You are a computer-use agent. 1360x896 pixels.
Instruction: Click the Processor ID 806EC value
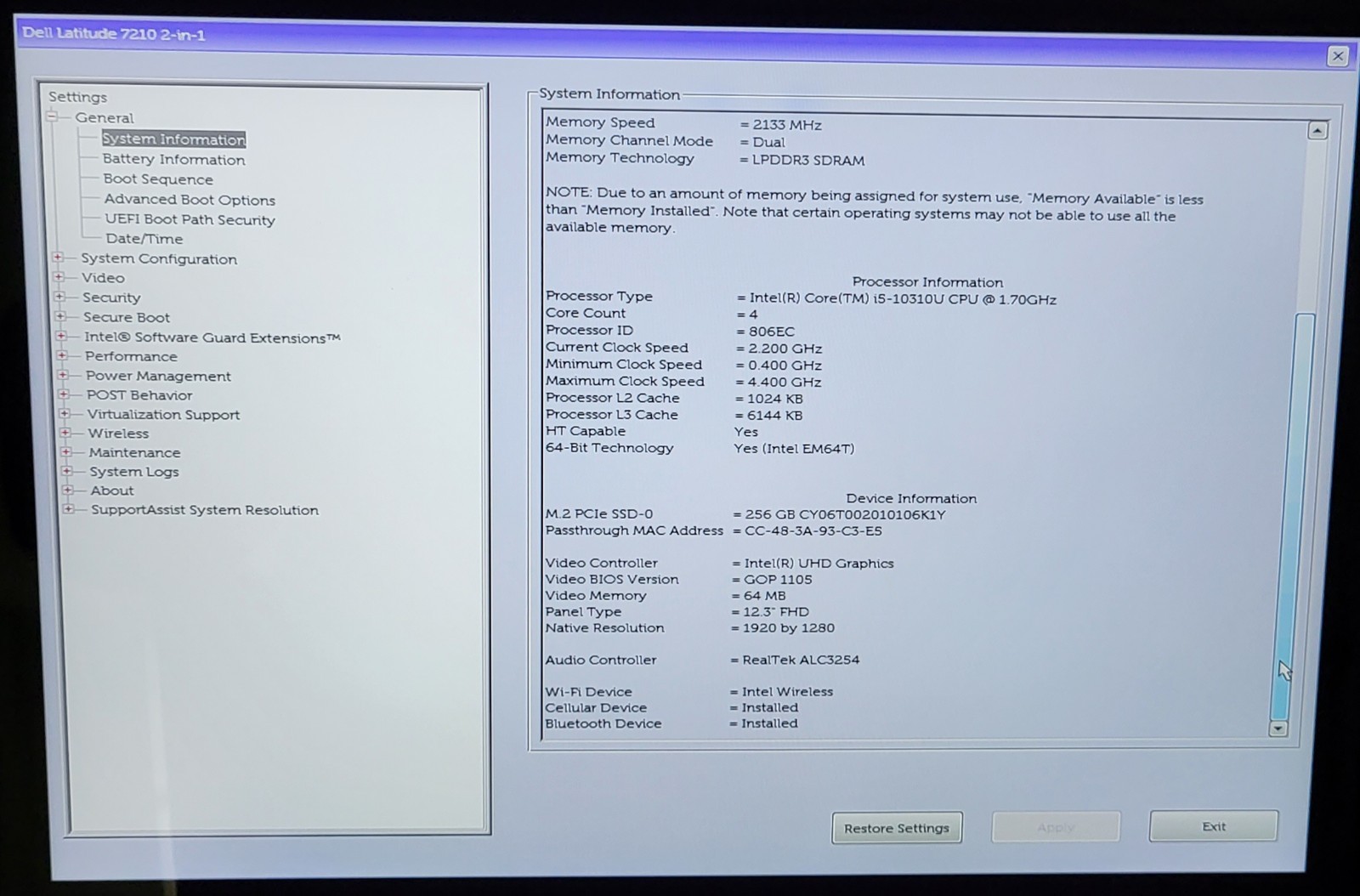coord(771,332)
